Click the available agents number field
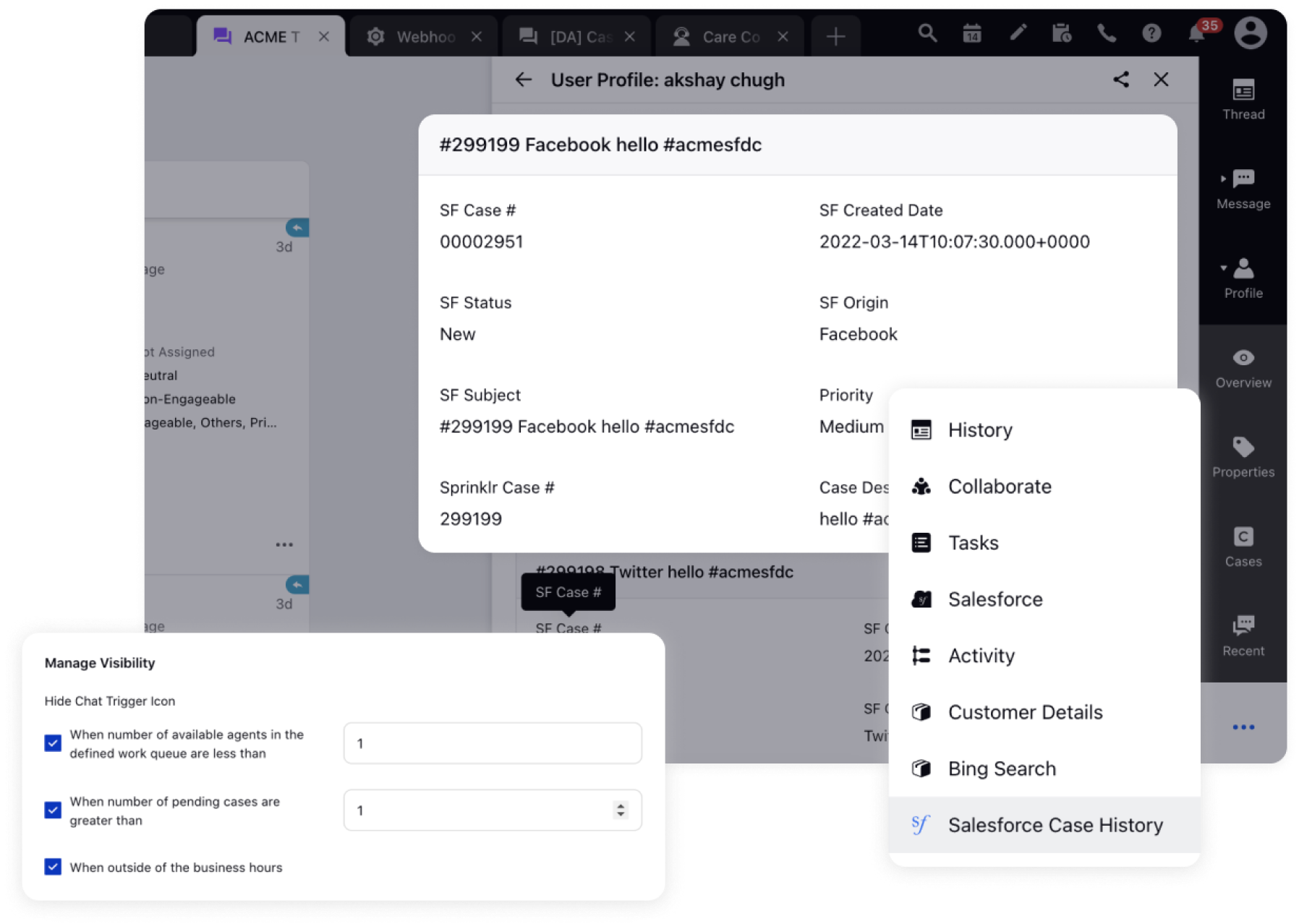This screenshot has width=1299, height=924. [493, 743]
